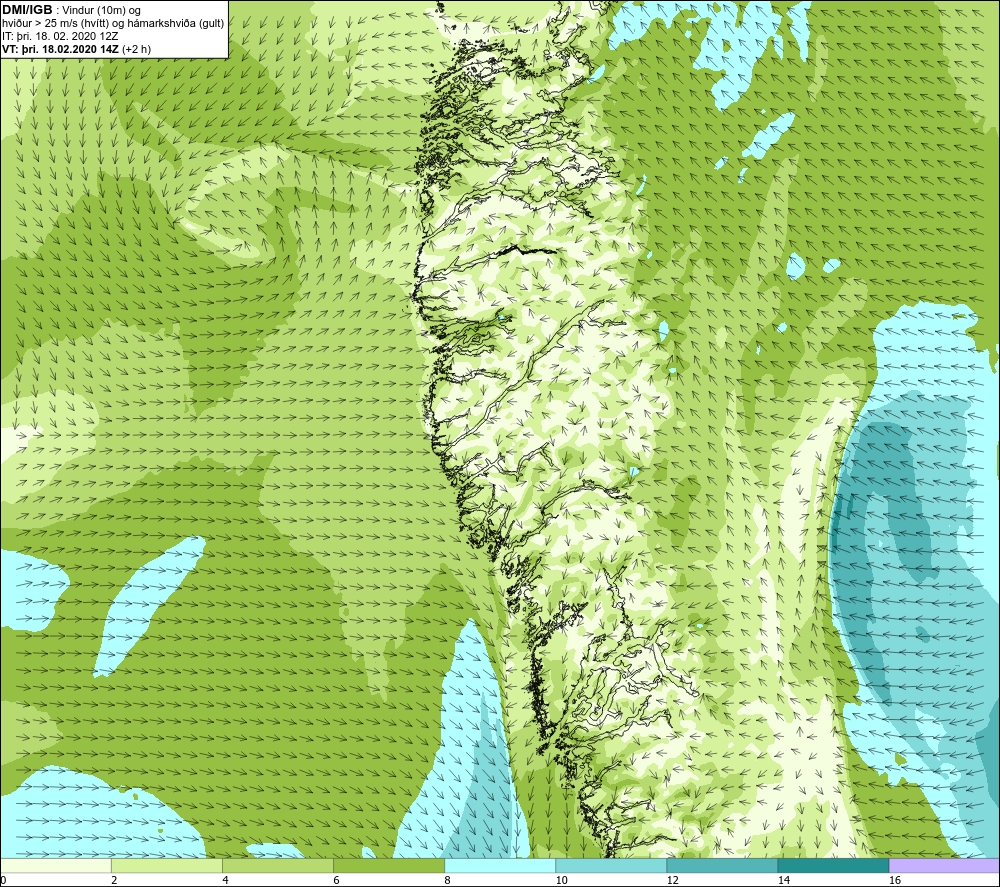
Task: Select the 10–12 m/s cyan swatch
Action: click(x=611, y=865)
